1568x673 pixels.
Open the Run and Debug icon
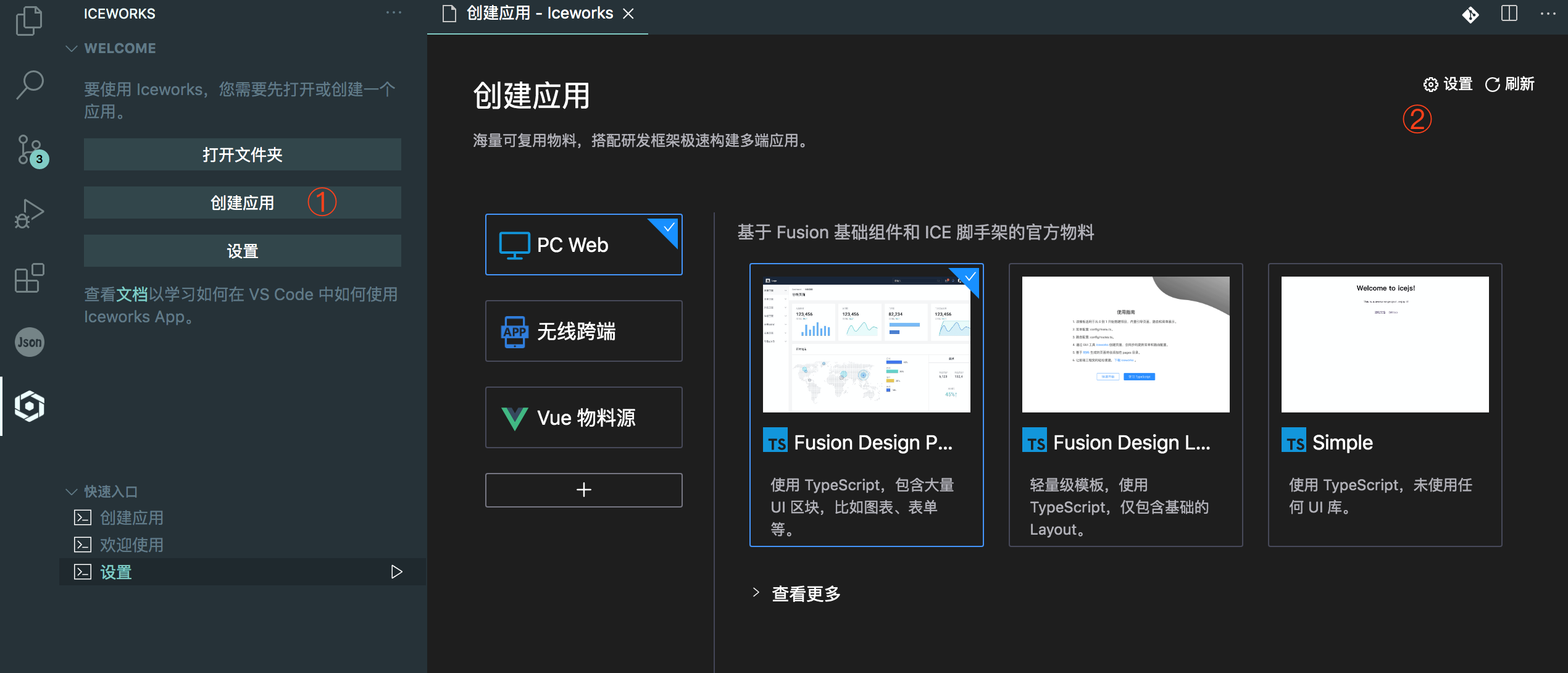29,214
